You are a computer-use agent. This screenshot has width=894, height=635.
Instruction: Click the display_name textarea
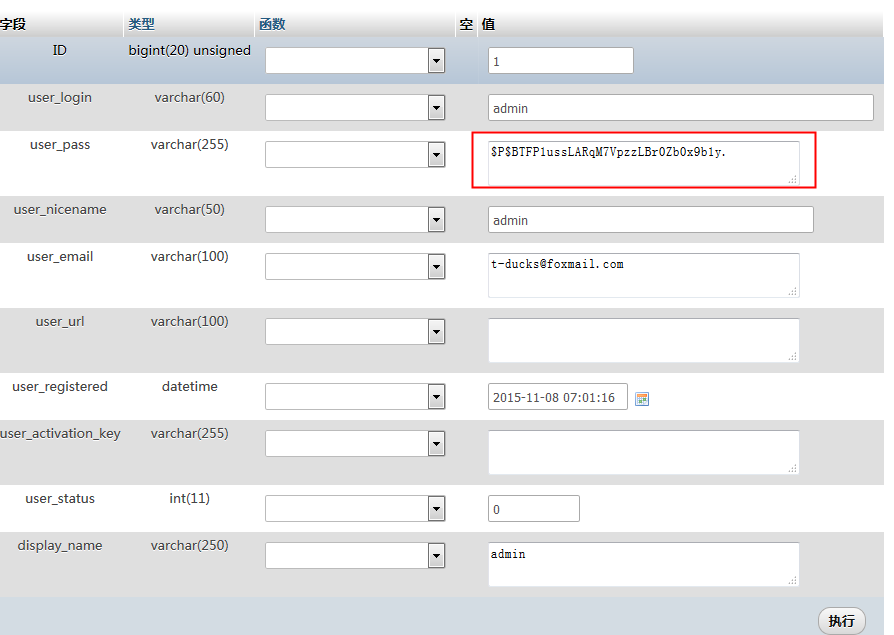click(x=643, y=564)
